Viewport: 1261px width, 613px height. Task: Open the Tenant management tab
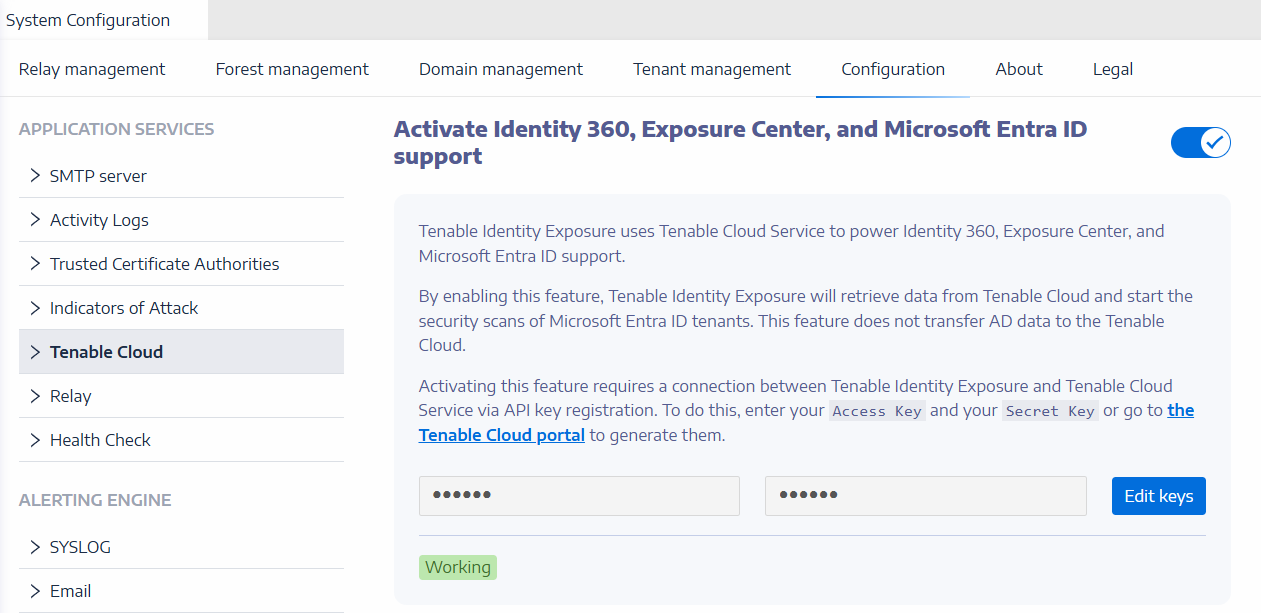click(712, 69)
